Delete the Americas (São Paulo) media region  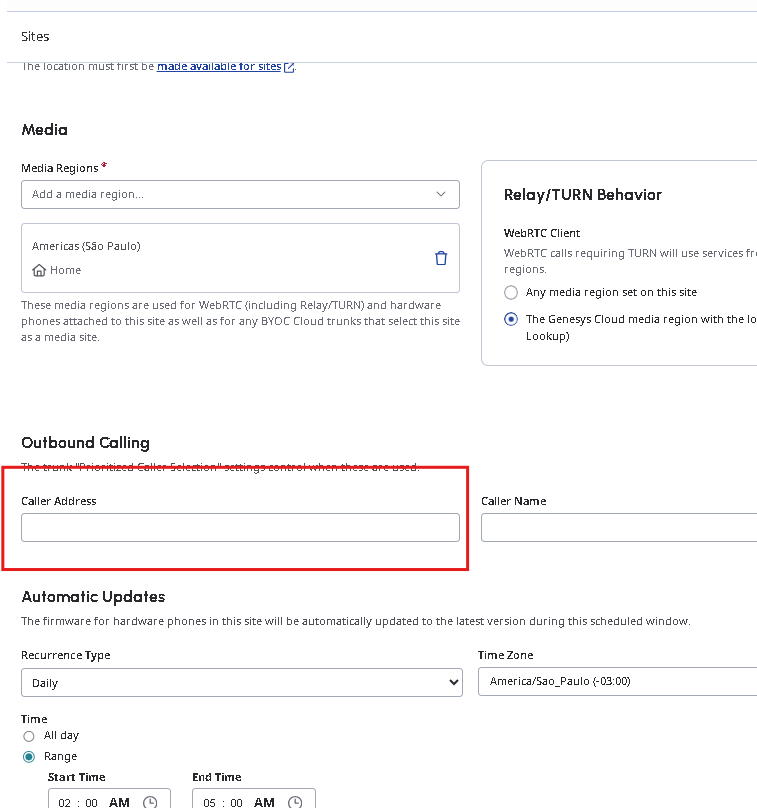click(x=441, y=258)
